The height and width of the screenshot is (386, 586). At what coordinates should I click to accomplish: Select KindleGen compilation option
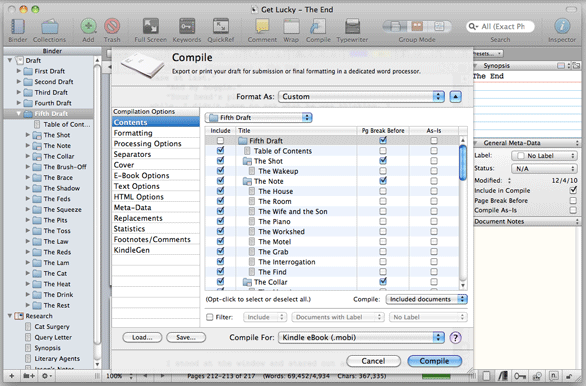pos(155,250)
